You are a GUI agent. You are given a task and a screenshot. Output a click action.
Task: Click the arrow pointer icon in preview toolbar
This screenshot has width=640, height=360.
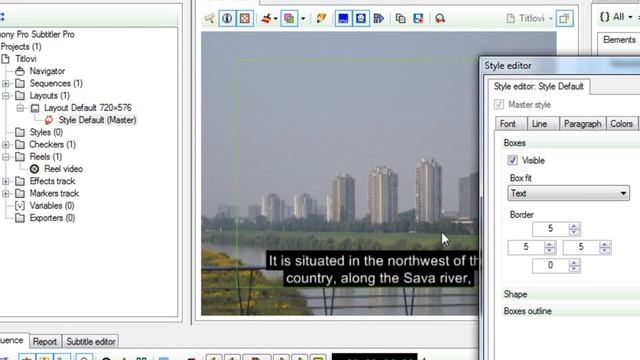(x=209, y=18)
